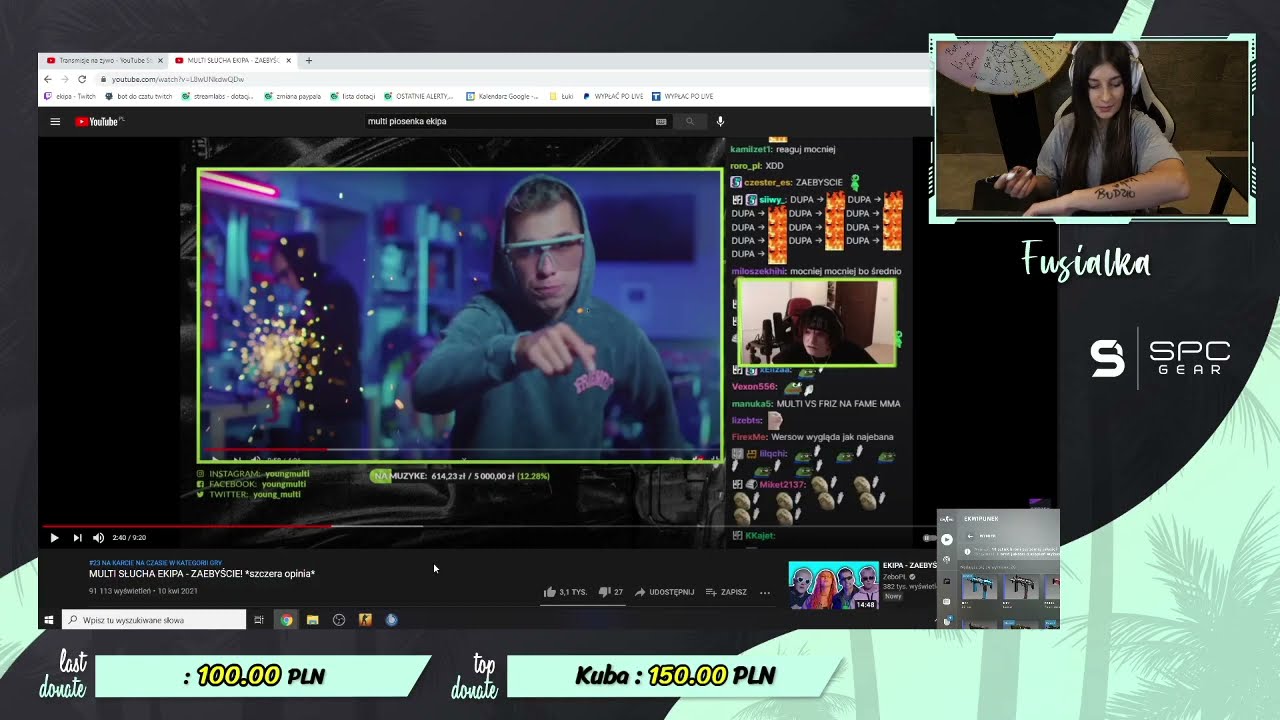Reload the current browser page
Screen dimensions: 1280x720
tap(82, 79)
